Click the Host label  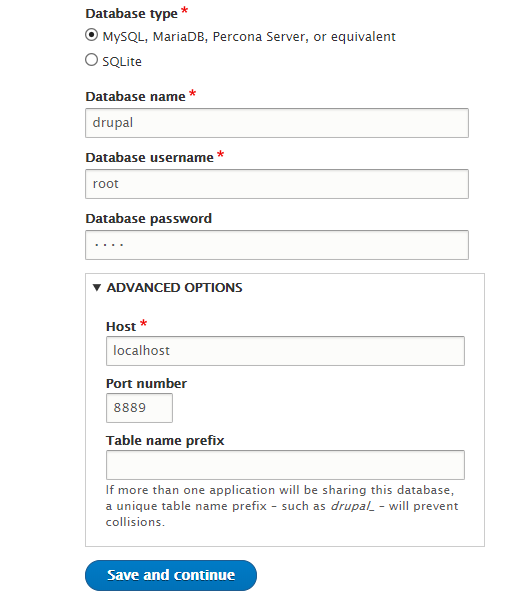tap(121, 326)
